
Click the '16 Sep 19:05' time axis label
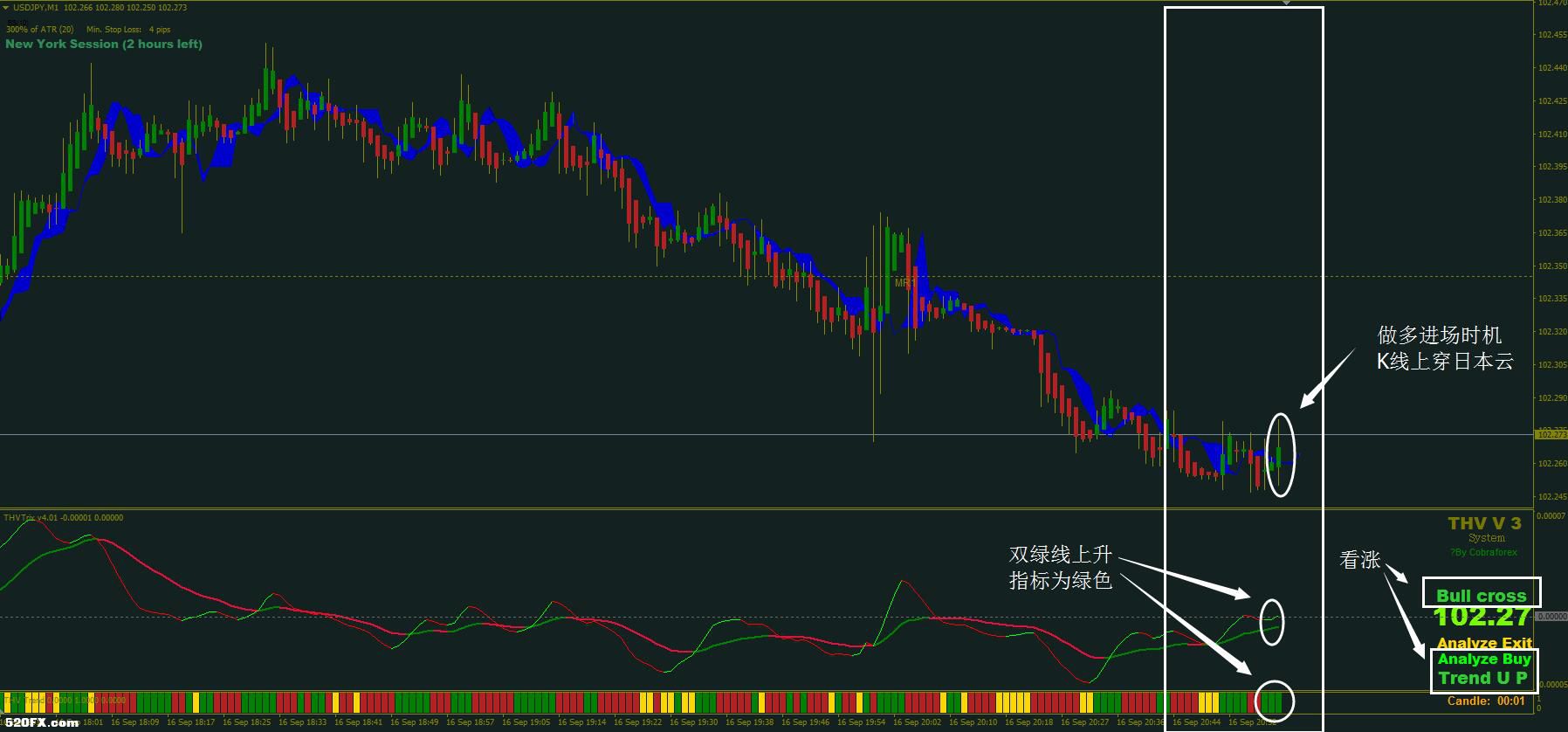click(x=526, y=722)
